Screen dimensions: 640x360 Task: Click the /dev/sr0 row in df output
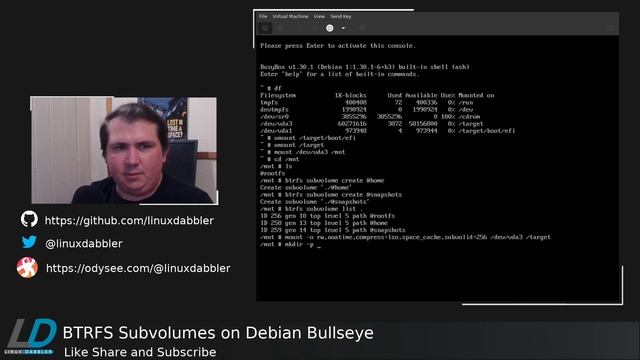coord(371,116)
